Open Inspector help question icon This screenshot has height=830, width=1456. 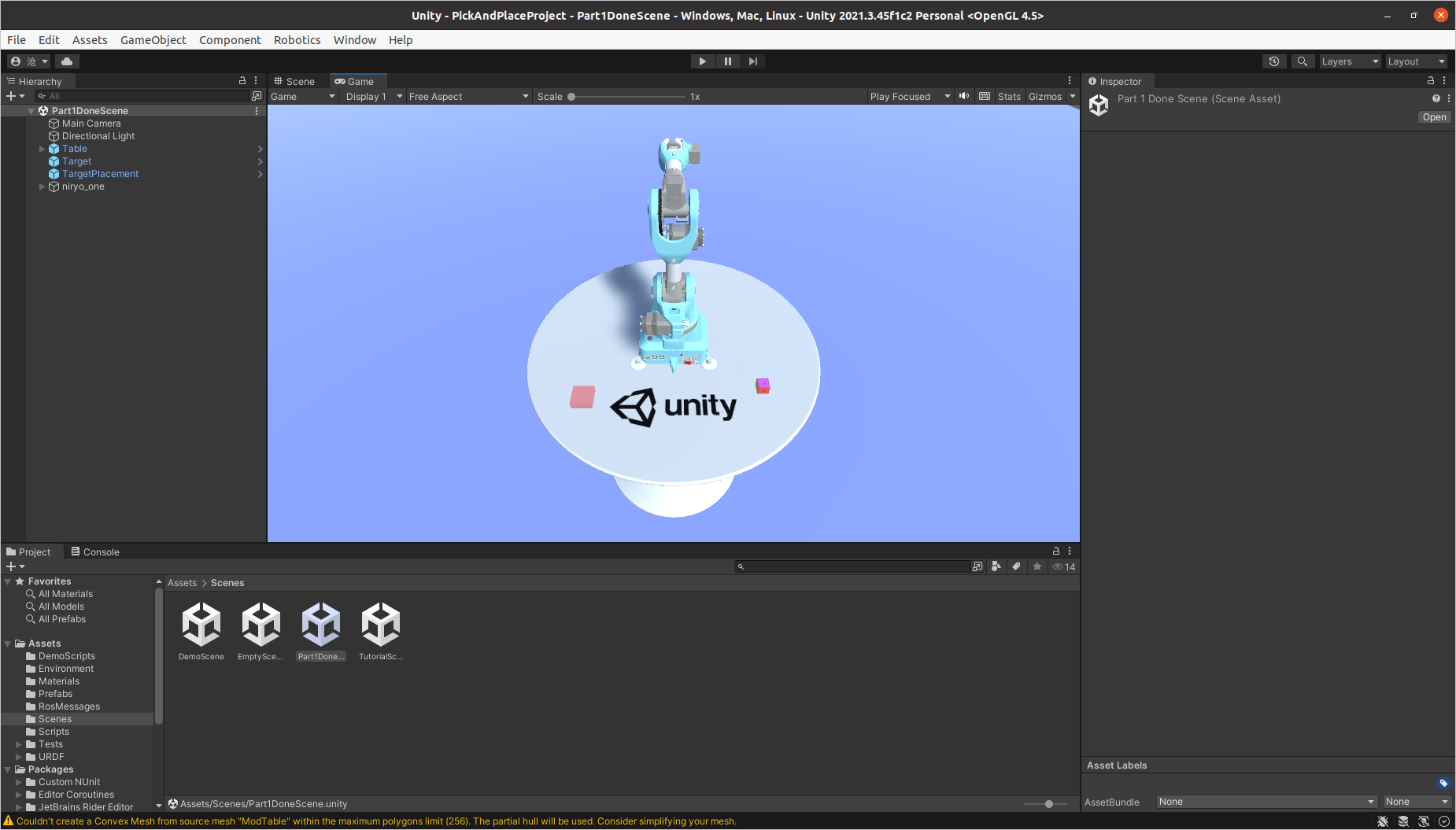tap(1436, 98)
